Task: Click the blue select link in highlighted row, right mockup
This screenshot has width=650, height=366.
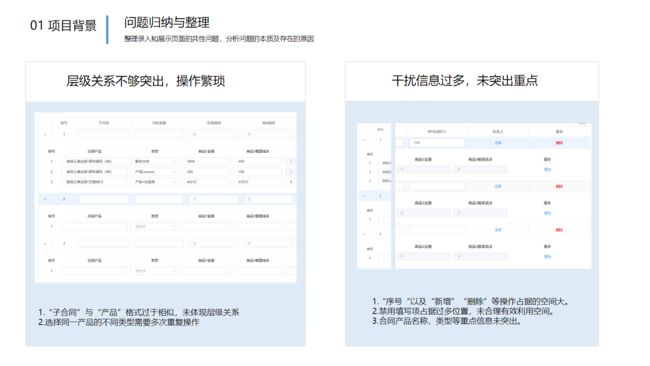Action: tap(498, 143)
